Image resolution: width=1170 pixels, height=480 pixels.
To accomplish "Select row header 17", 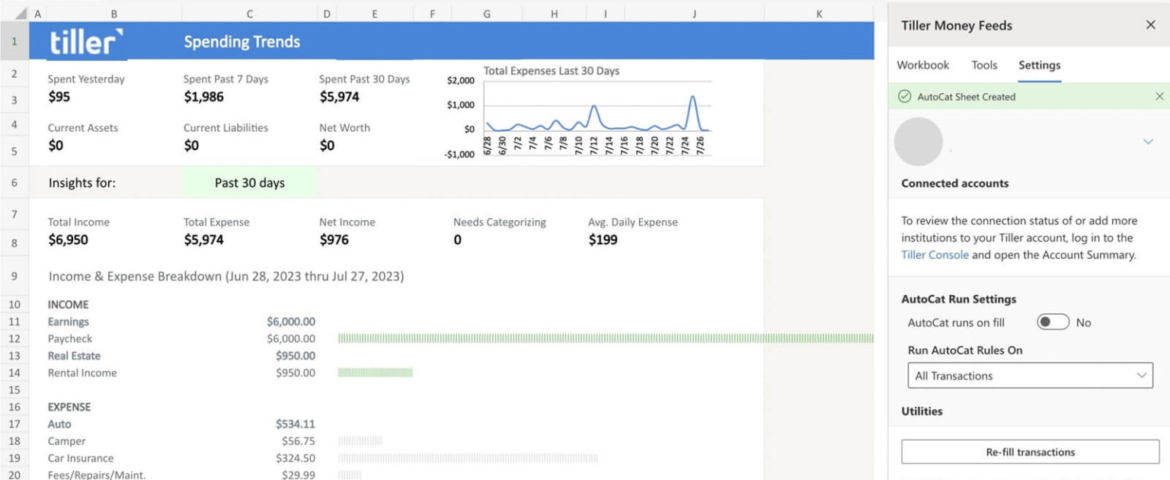I will tap(14, 424).
